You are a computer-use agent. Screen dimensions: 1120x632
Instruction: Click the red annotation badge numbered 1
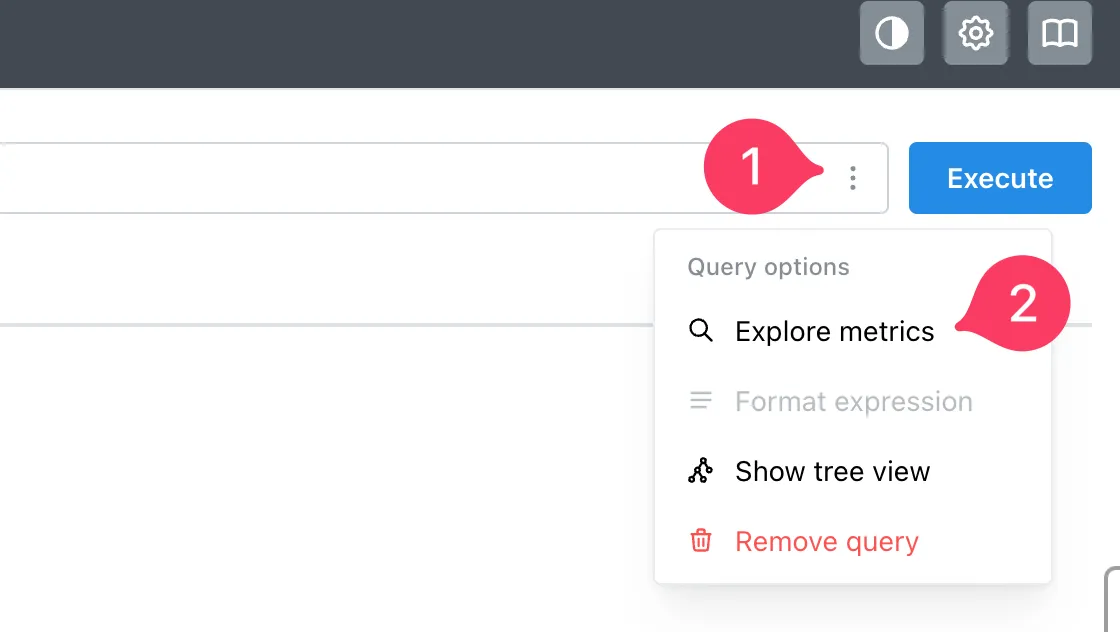[752, 168]
